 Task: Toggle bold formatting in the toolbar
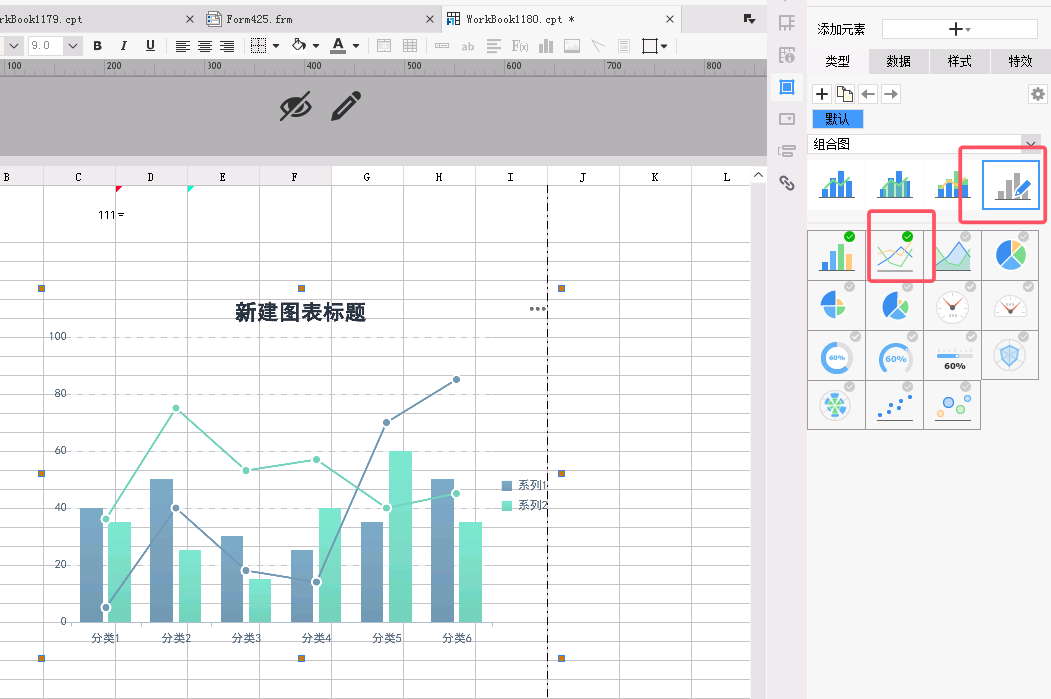(x=98, y=46)
